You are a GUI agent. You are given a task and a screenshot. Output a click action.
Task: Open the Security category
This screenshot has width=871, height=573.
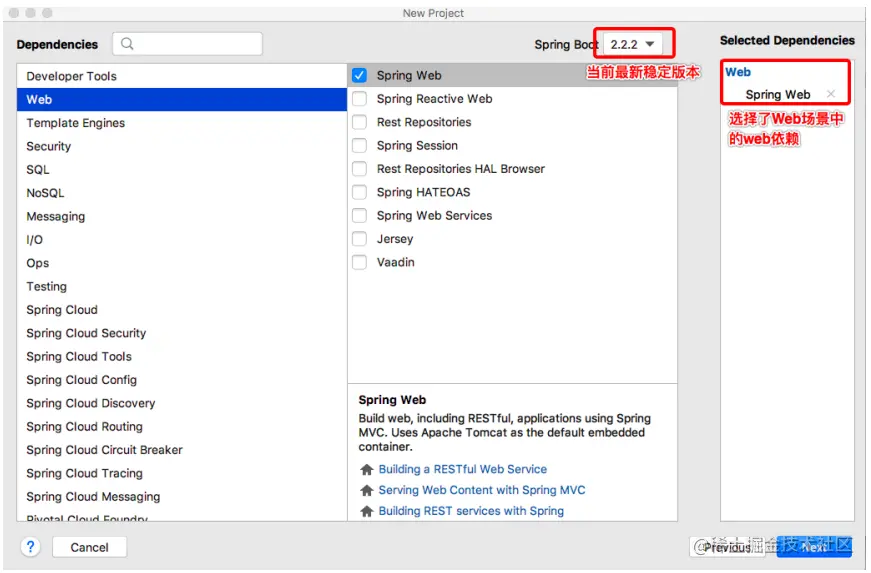(182, 146)
